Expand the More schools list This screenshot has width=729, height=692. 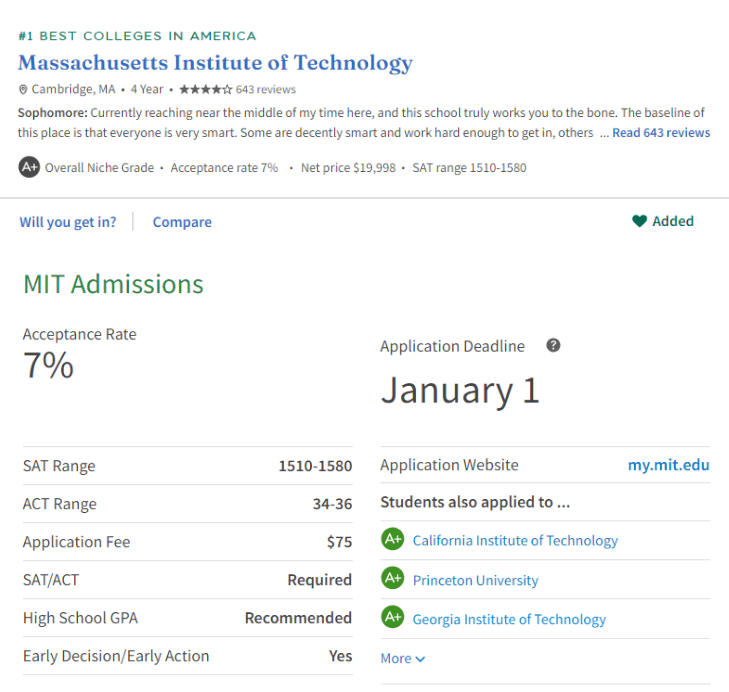tap(403, 659)
